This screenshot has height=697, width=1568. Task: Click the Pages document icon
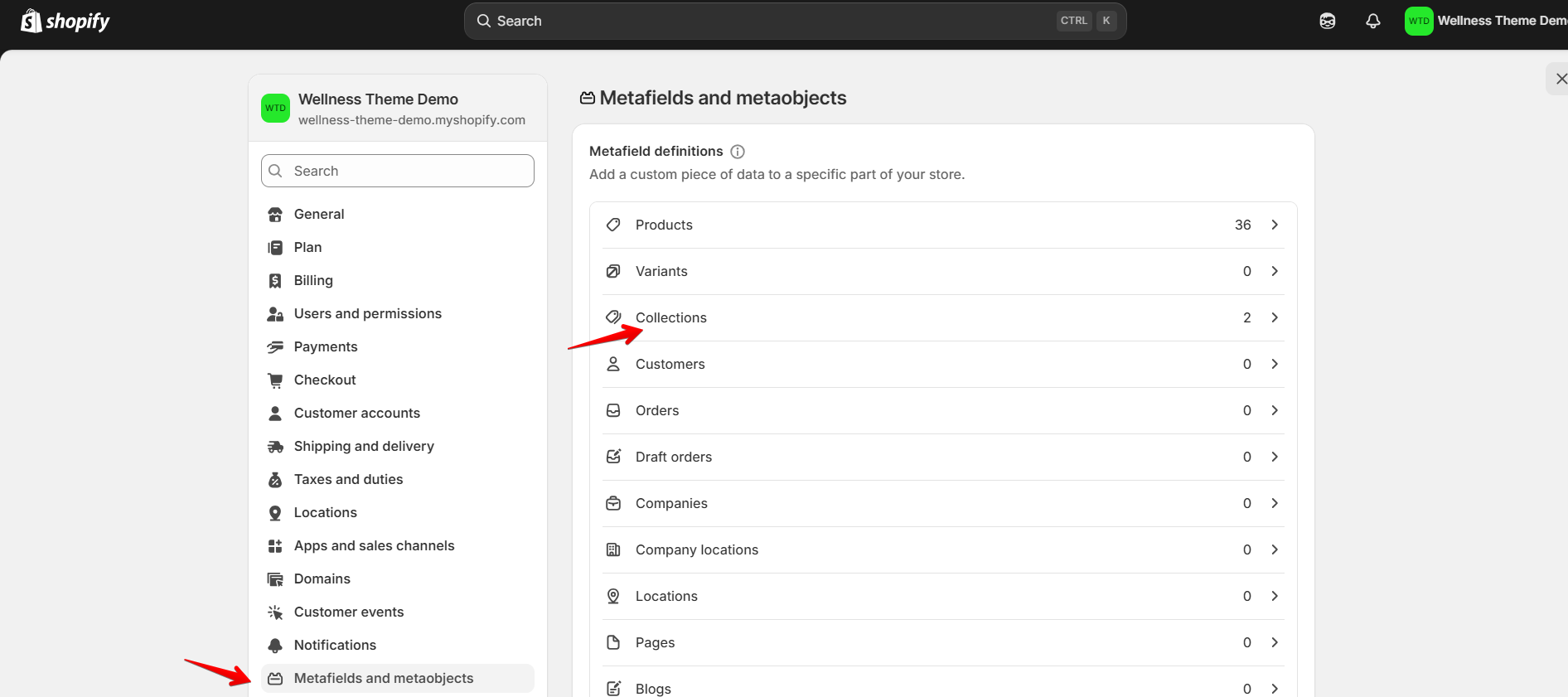613,642
